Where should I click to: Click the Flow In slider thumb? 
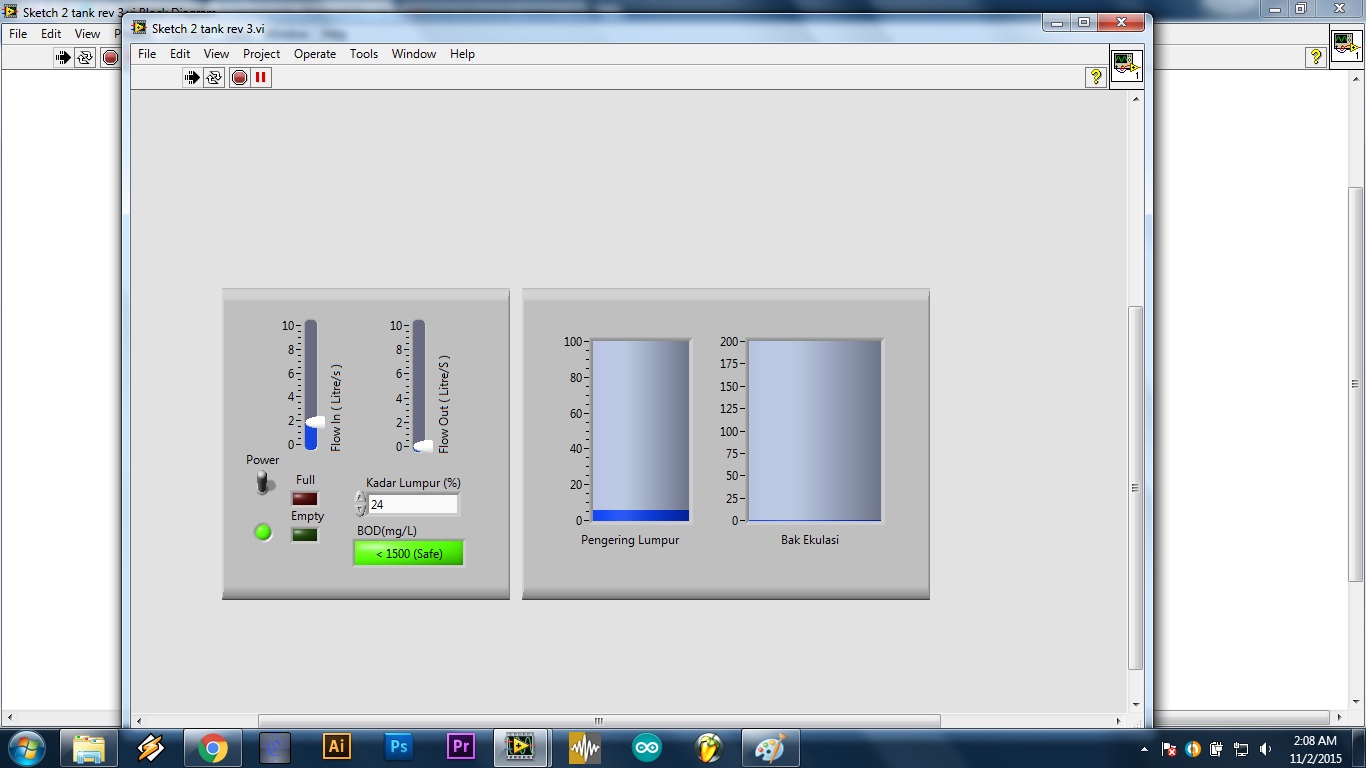(314, 422)
